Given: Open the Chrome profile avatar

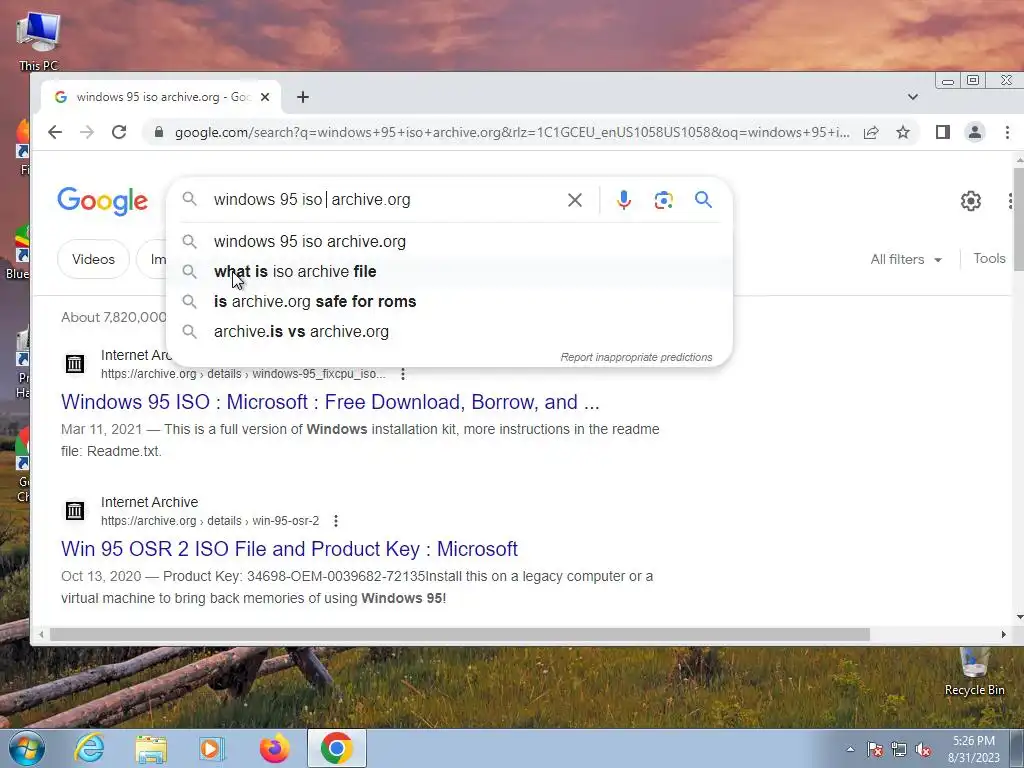Looking at the screenshot, I should [x=974, y=133].
